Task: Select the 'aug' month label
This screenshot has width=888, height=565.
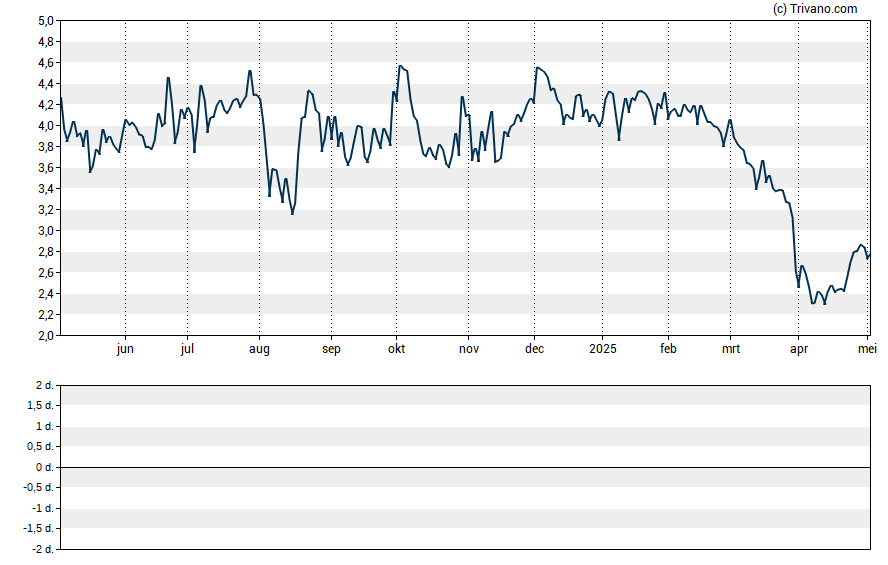Action: pyautogui.click(x=259, y=349)
